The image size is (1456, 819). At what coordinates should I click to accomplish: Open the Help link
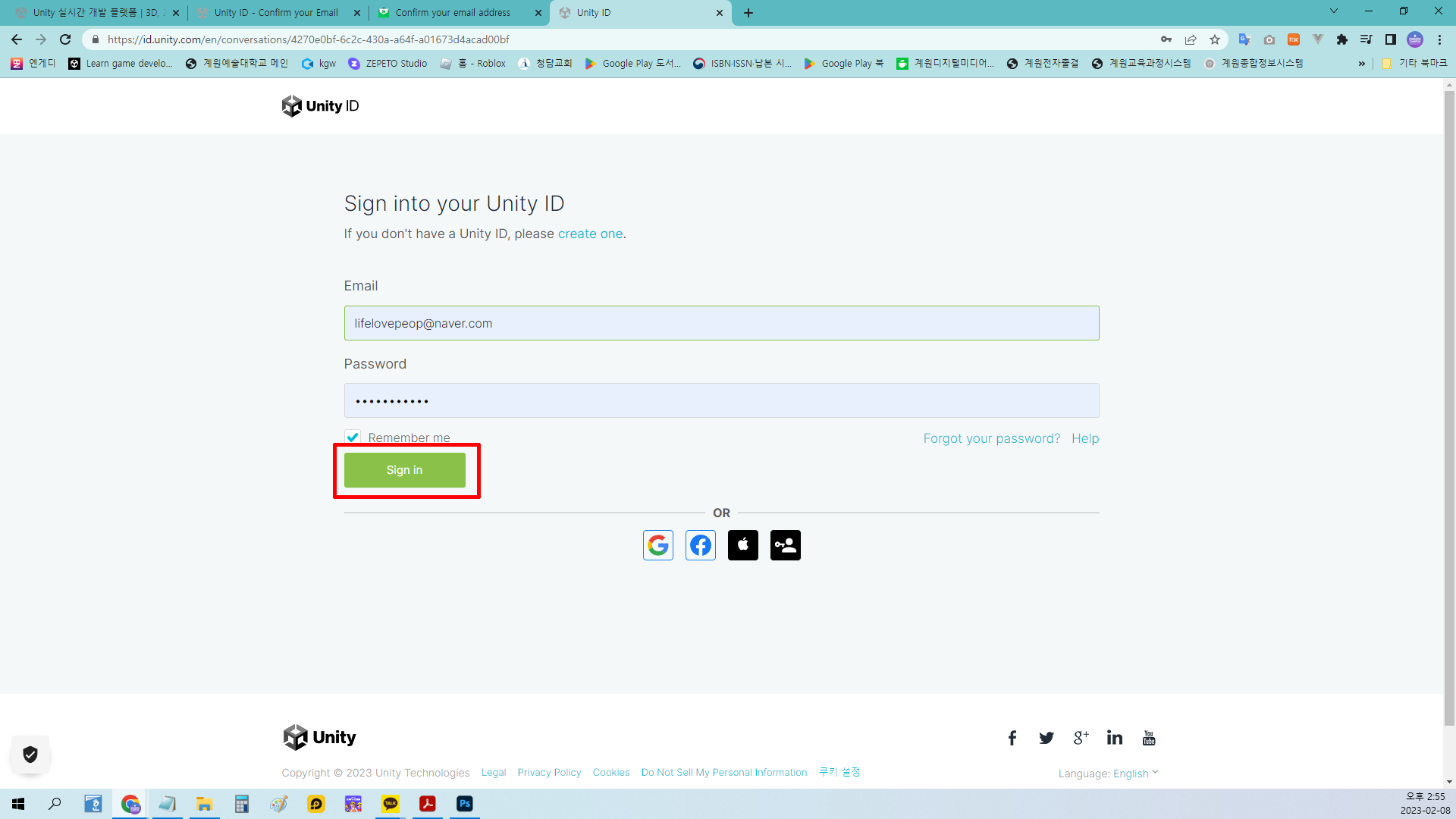[x=1085, y=438]
